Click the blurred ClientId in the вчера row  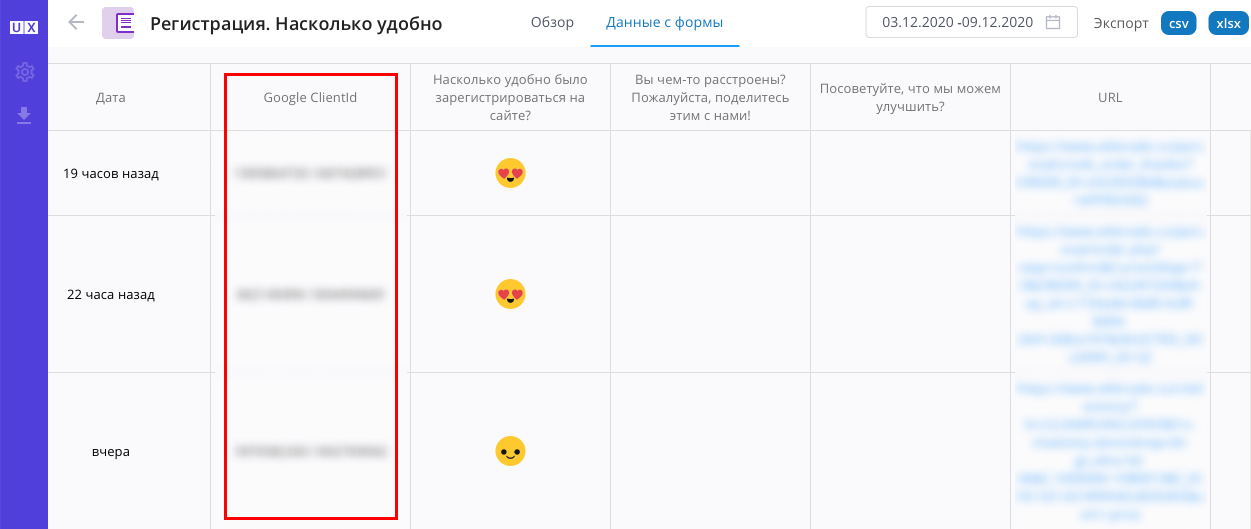[310, 451]
